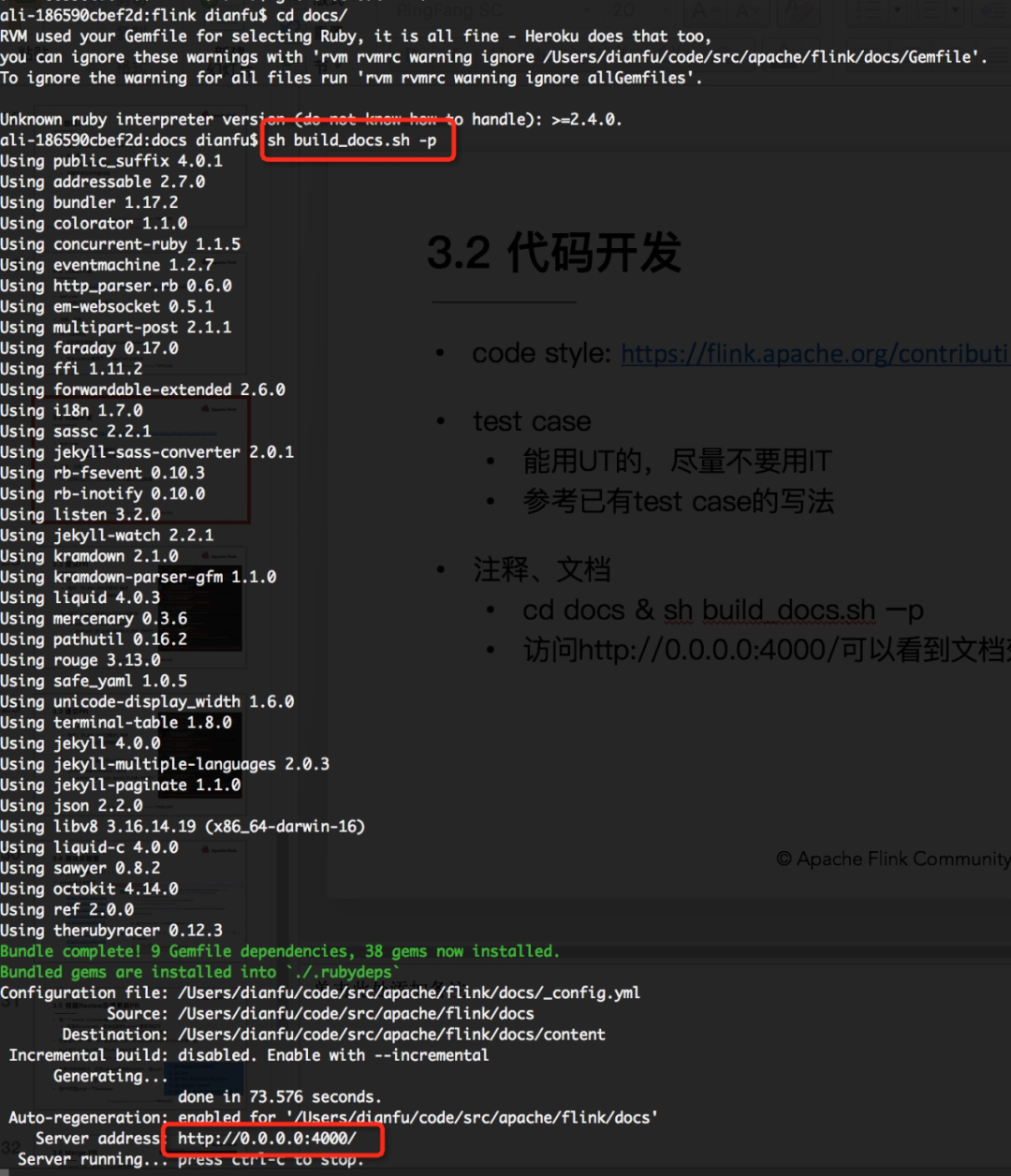Click line 'Using rb-inotify 0.10.0'
1011x1176 pixels.
[103, 493]
